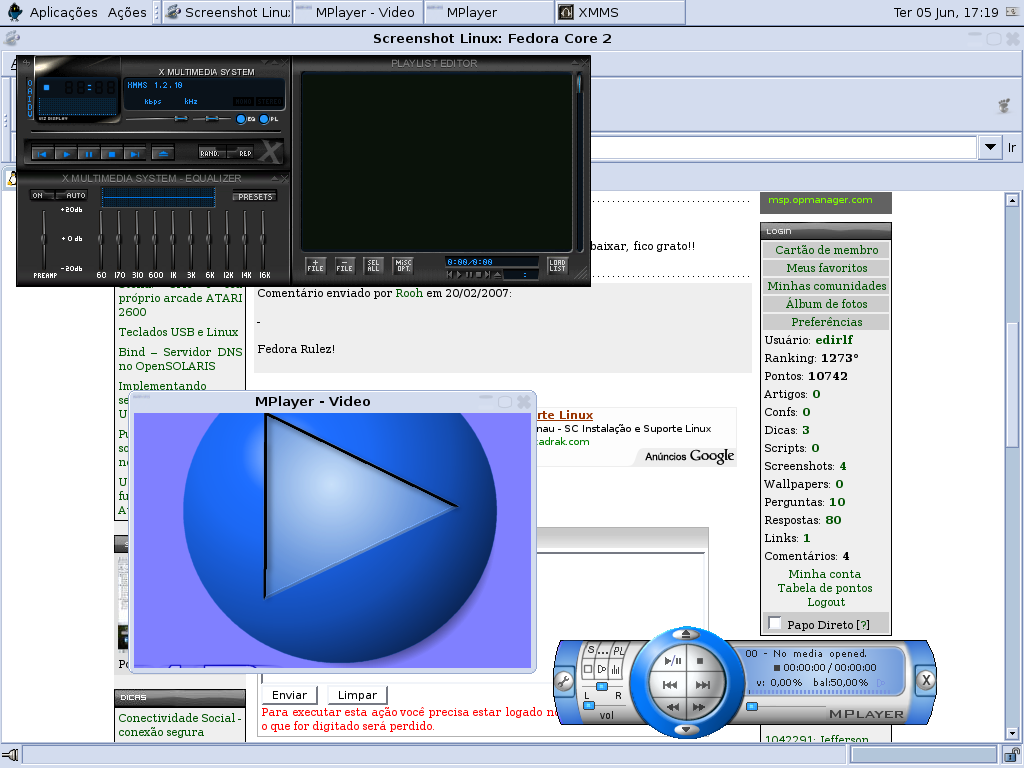The width and height of the screenshot is (1024, 768).
Task: Switch to XMMS taskbar item
Action: (620, 12)
